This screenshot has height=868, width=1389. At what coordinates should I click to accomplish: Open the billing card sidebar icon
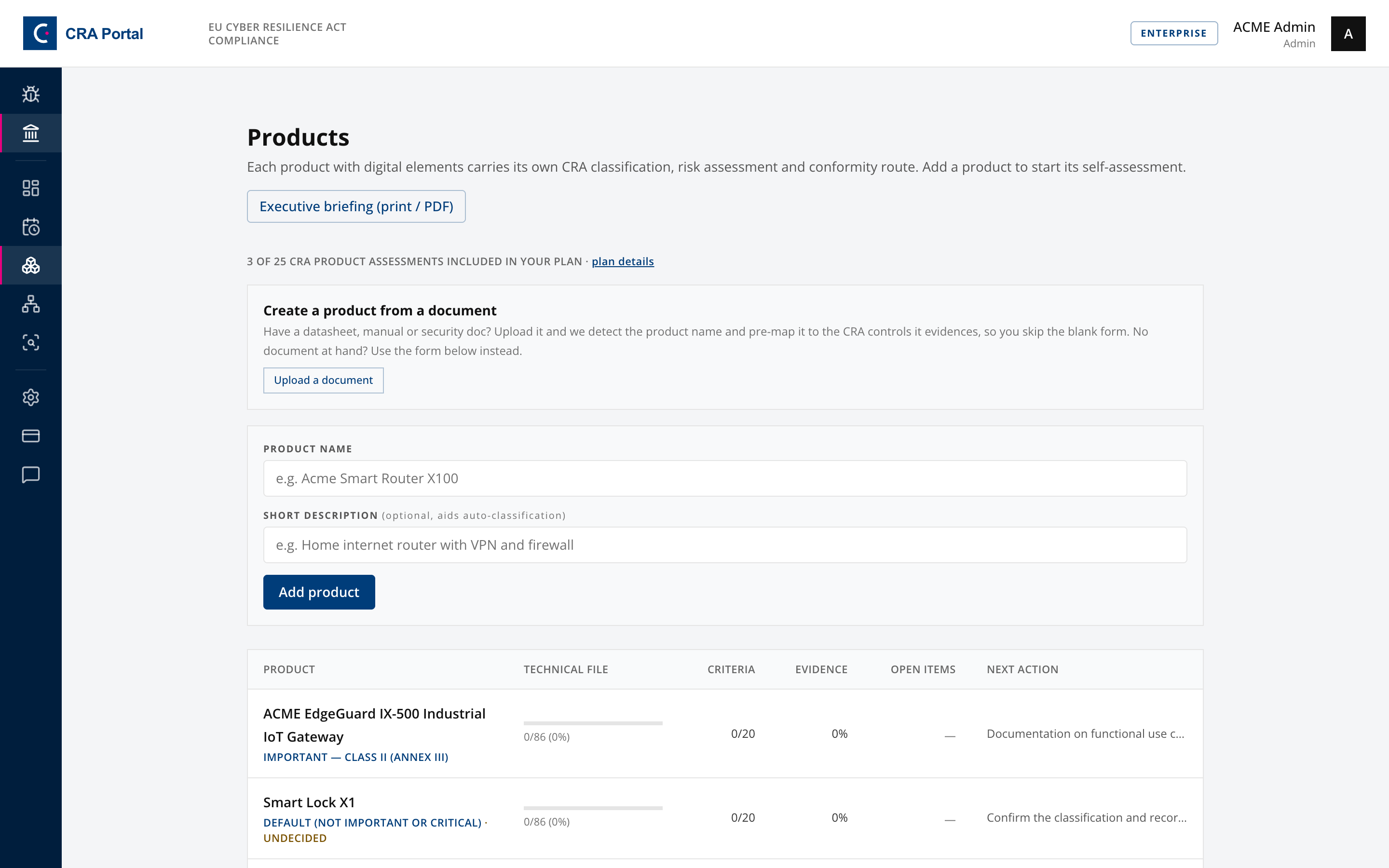tap(30, 436)
